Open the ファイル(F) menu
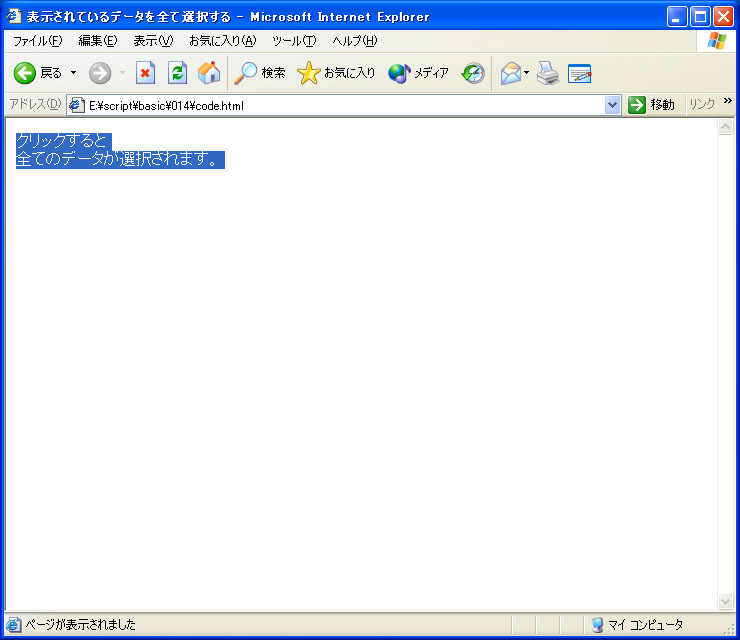The width and height of the screenshot is (740, 640). (x=37, y=41)
